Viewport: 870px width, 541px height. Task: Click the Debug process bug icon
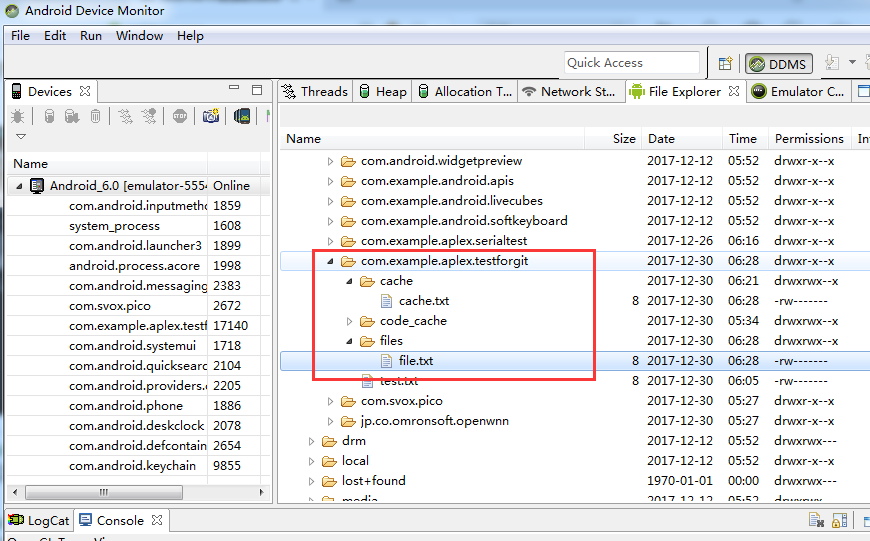(18, 116)
